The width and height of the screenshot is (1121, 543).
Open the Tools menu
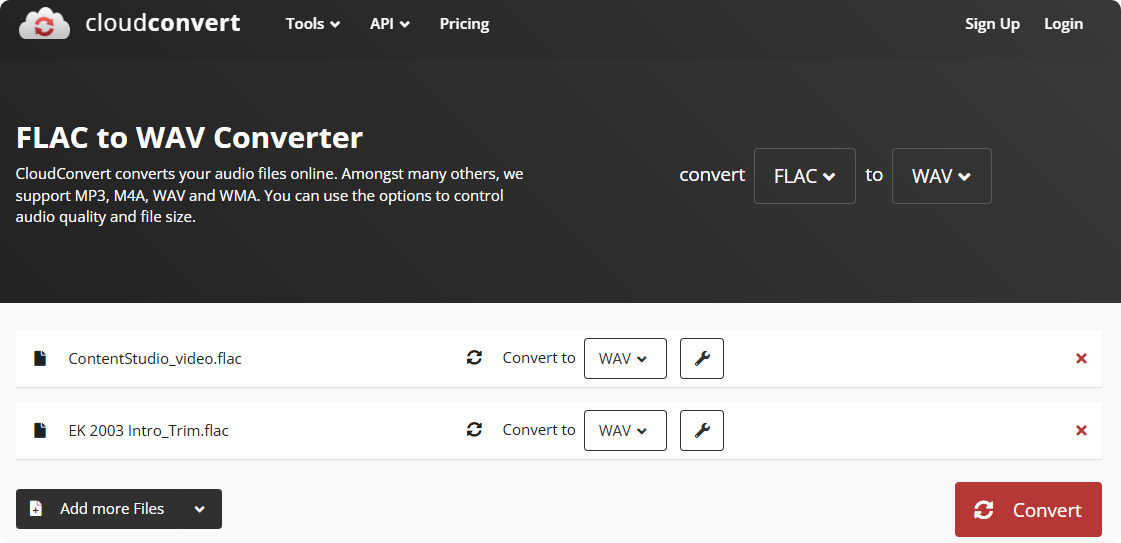click(x=312, y=24)
